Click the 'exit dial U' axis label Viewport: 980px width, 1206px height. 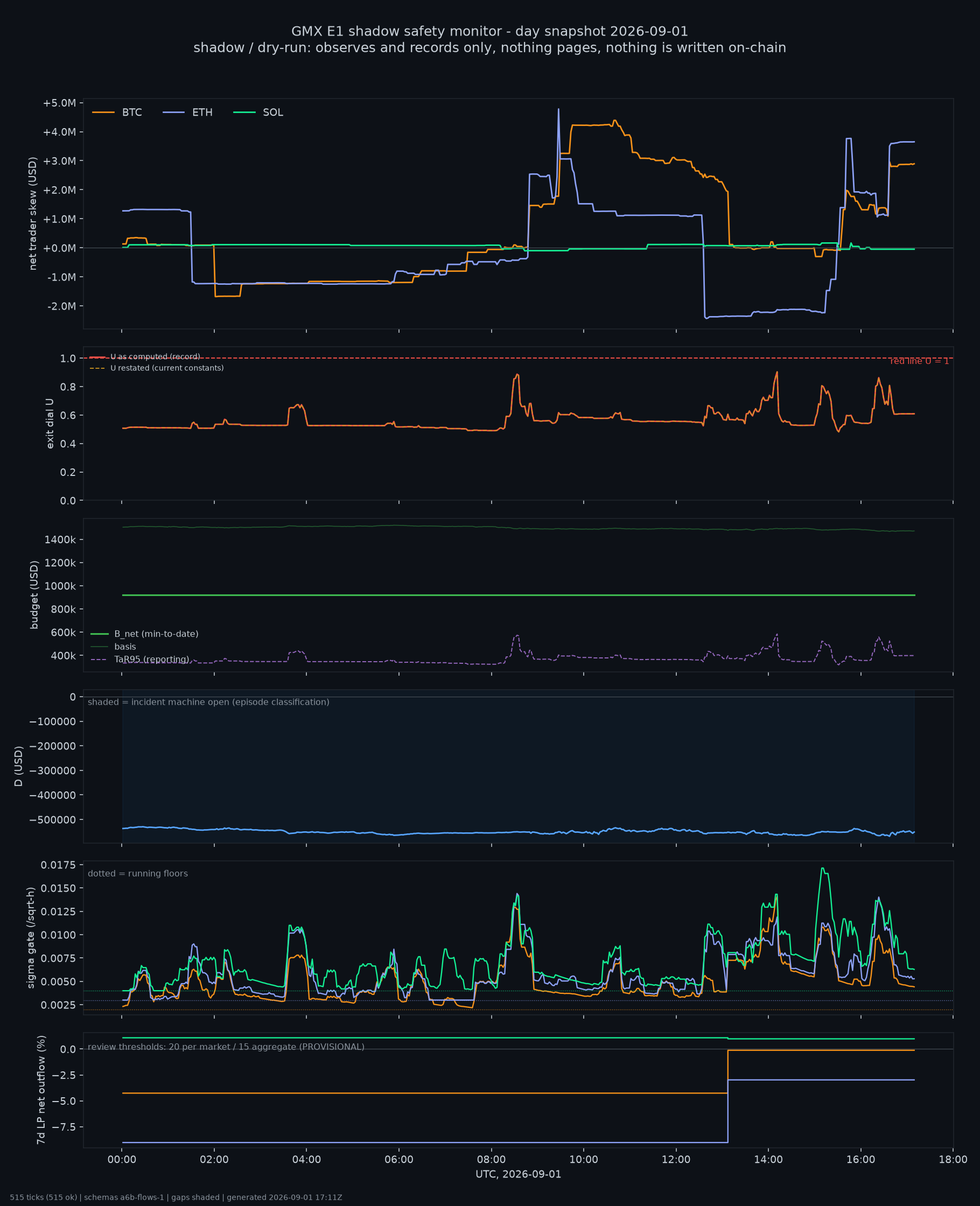50,424
